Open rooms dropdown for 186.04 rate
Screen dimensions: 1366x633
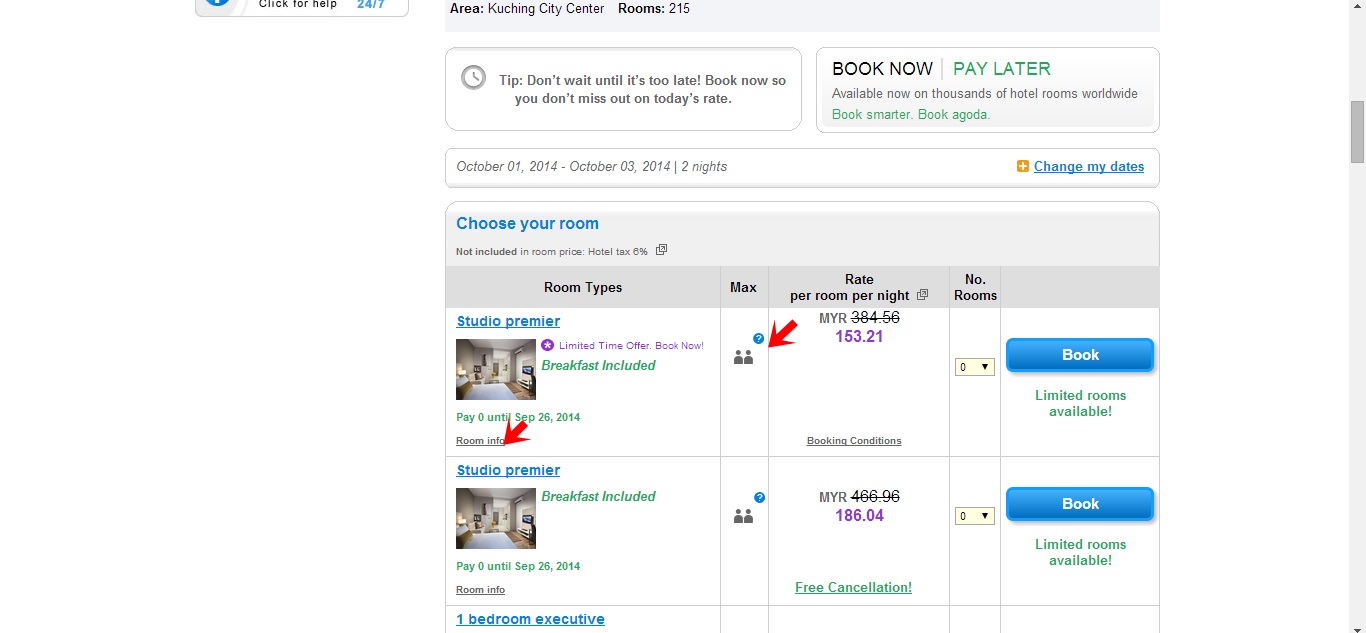974,516
